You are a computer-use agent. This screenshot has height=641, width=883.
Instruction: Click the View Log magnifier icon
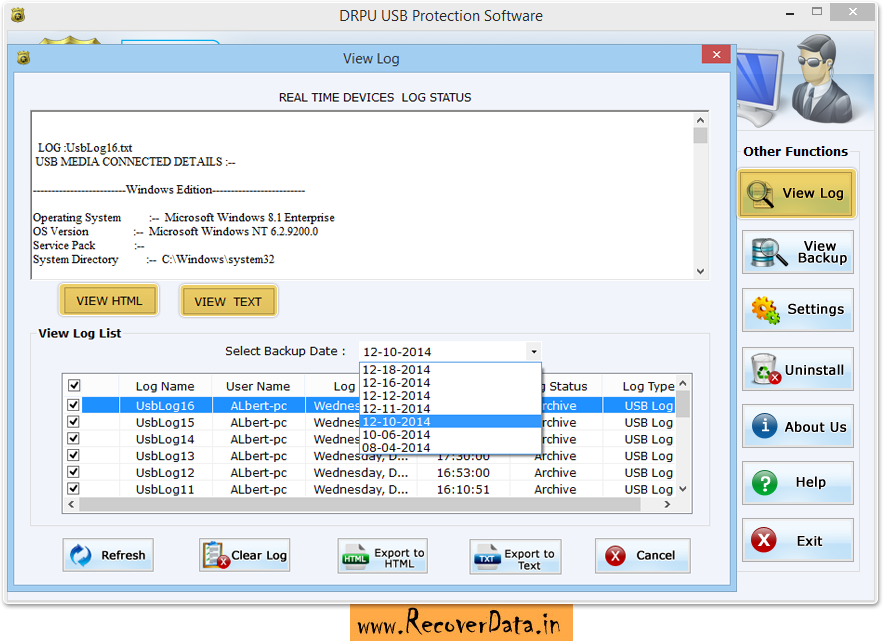point(760,194)
